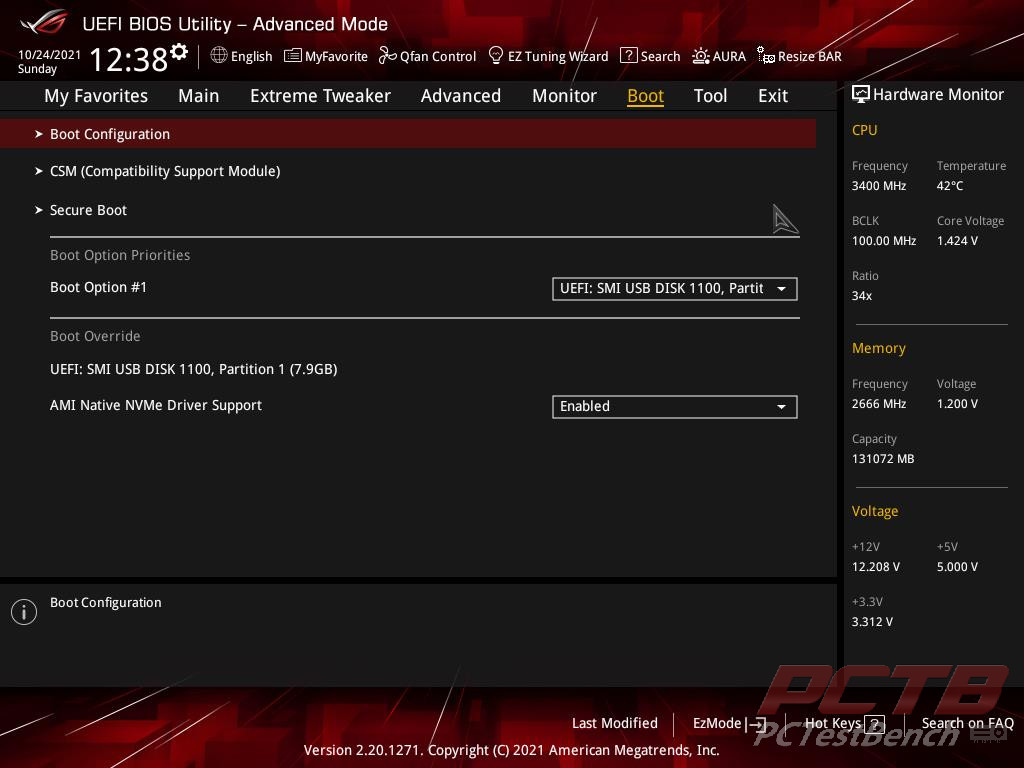Click CPU Temperature value 42°C
The height and width of the screenshot is (768, 1024).
click(x=950, y=185)
